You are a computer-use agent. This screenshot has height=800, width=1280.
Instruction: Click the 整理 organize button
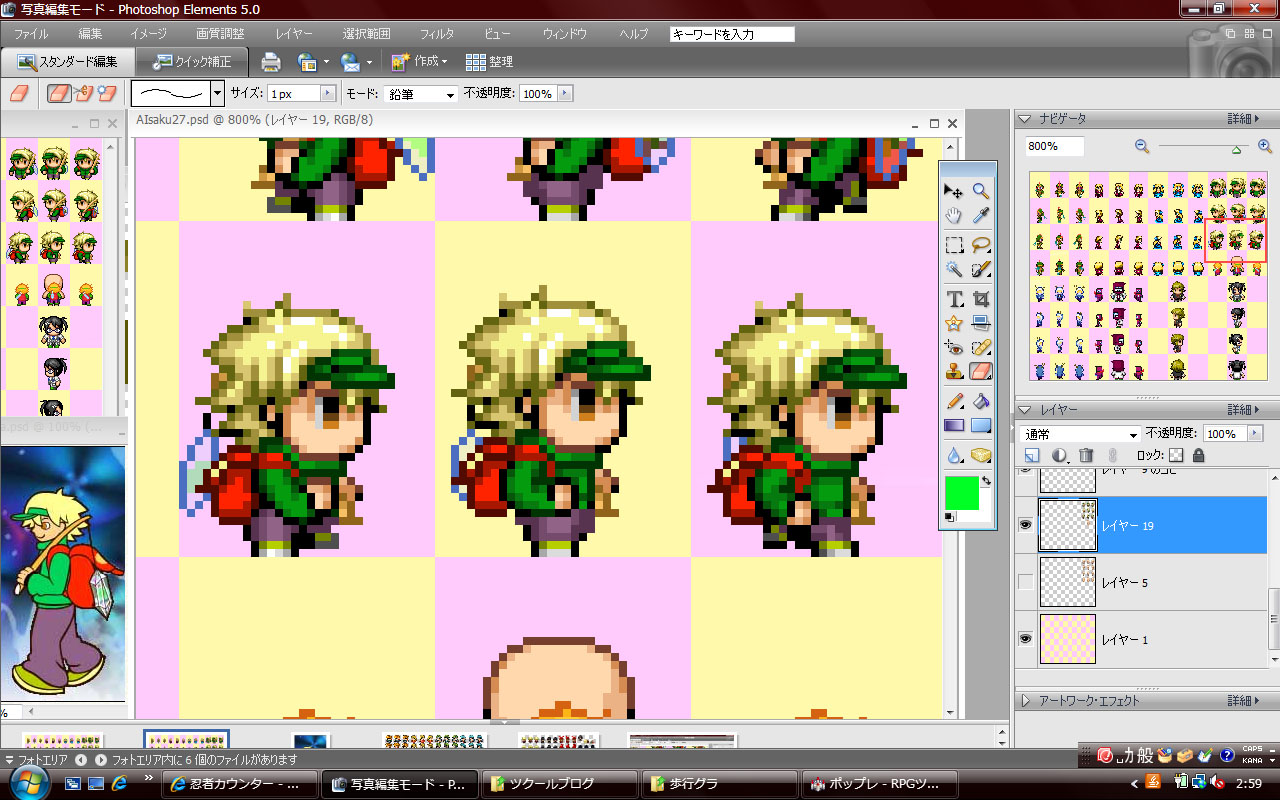tap(490, 62)
